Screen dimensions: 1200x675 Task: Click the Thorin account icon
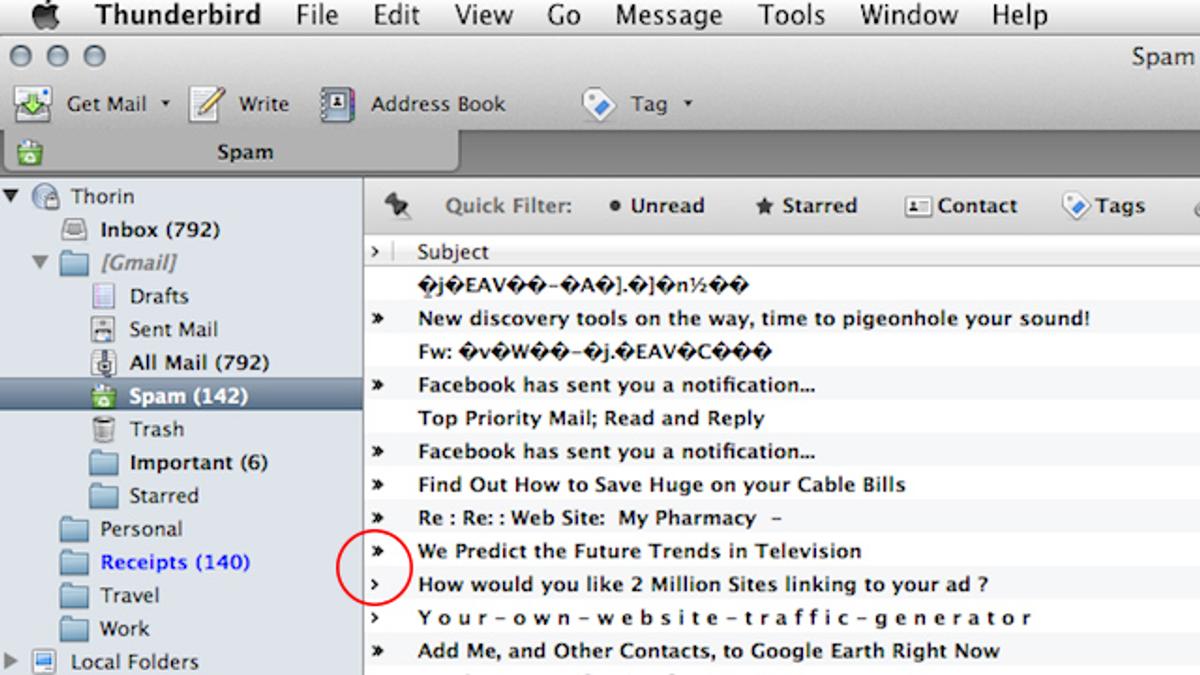(46, 197)
